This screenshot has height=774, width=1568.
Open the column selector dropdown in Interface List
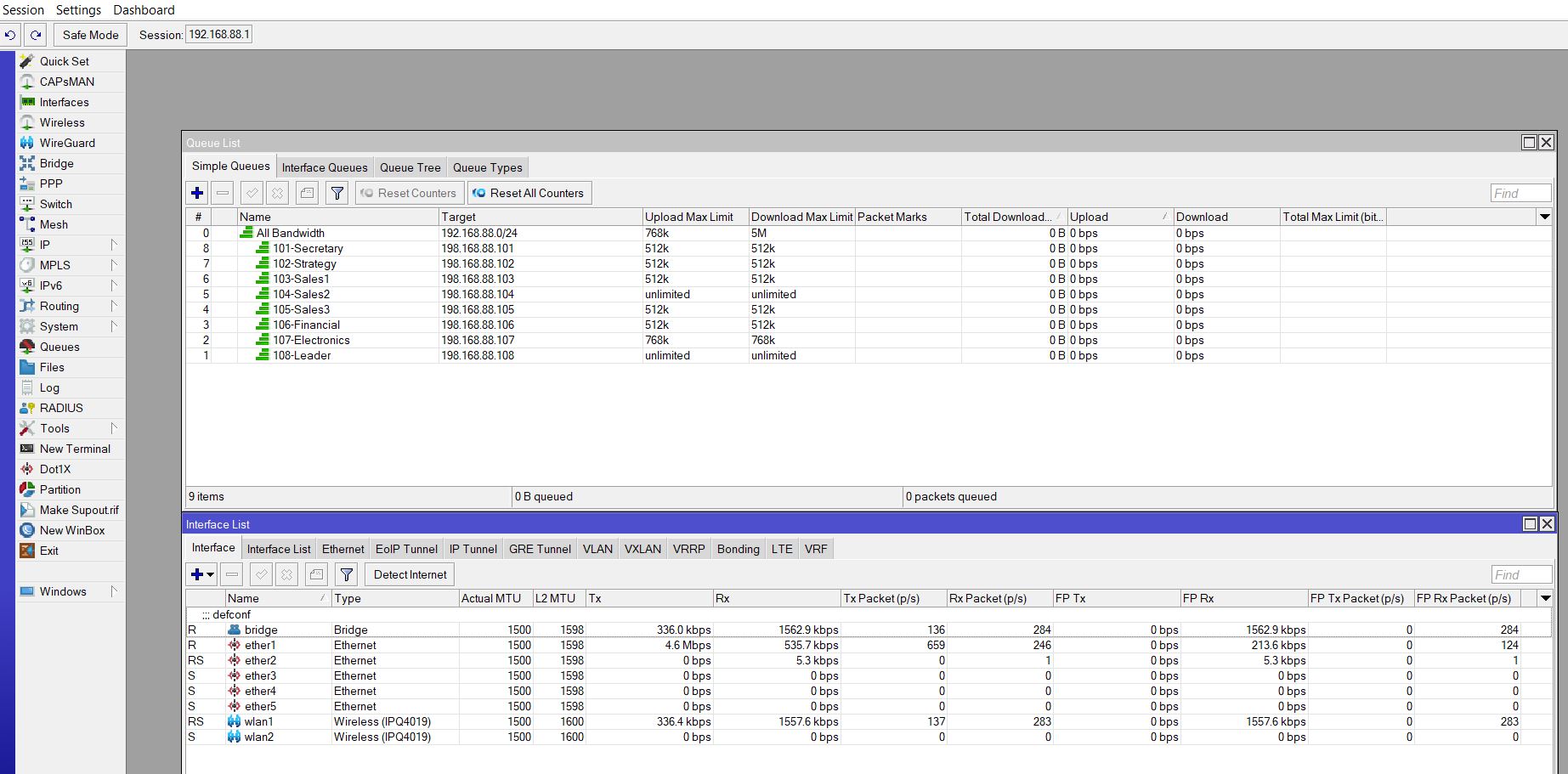[x=1544, y=598]
